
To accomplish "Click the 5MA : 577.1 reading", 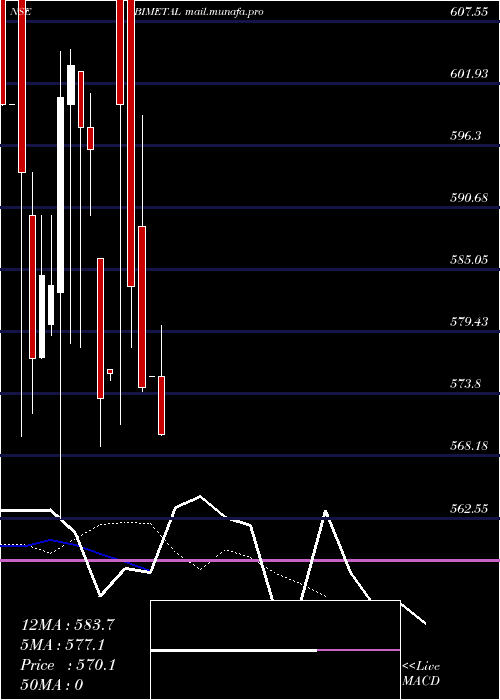I will coord(63,645).
